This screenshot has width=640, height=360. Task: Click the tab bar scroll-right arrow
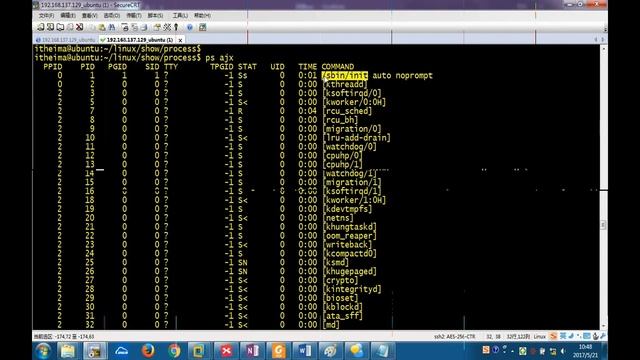click(x=603, y=40)
